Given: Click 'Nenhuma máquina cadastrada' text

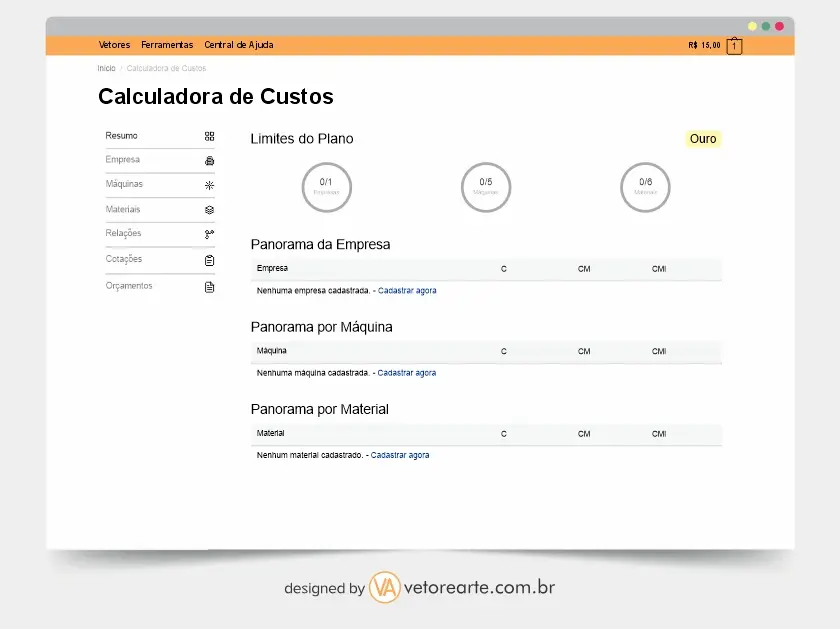Looking at the screenshot, I should click(313, 373).
